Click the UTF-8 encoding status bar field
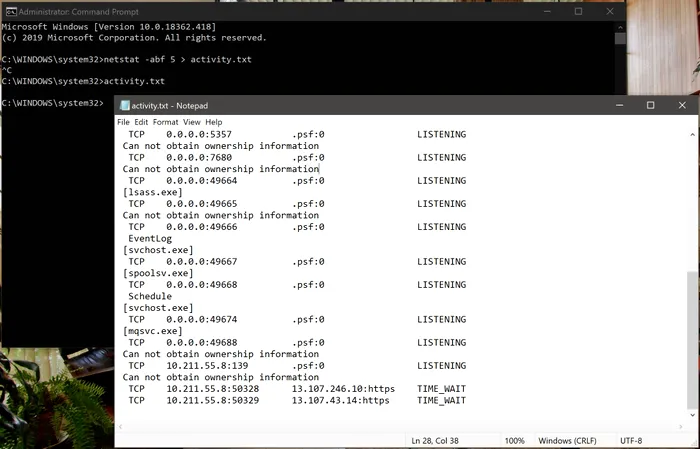700x449 pixels. (x=634, y=440)
